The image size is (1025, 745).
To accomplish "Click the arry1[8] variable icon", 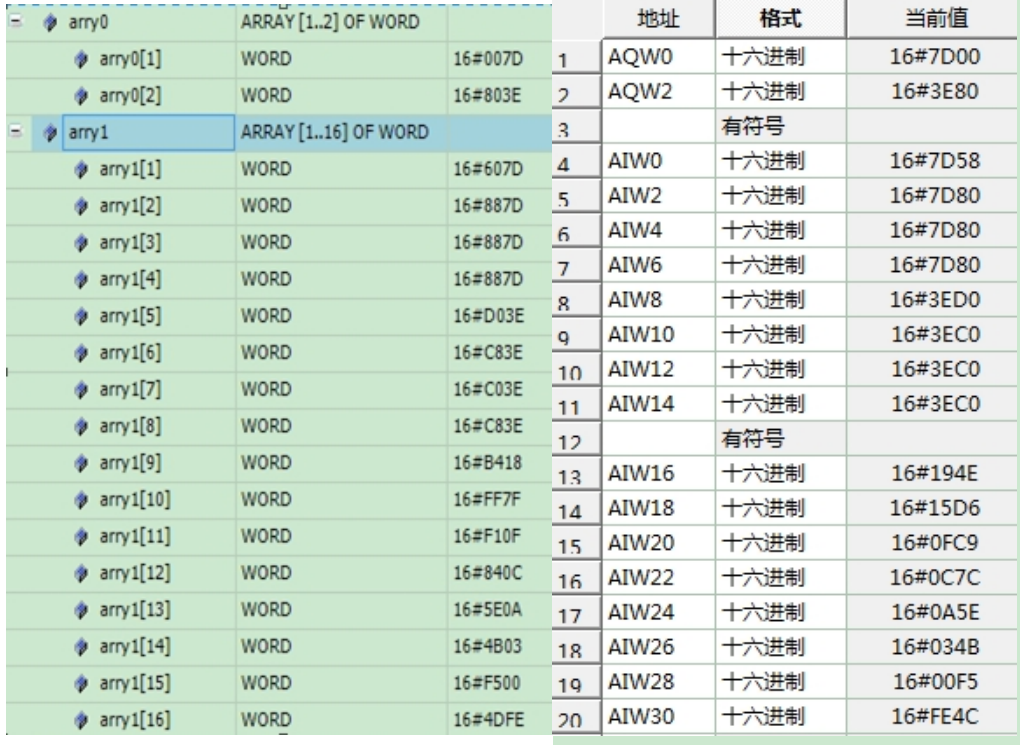I will tap(81, 426).
